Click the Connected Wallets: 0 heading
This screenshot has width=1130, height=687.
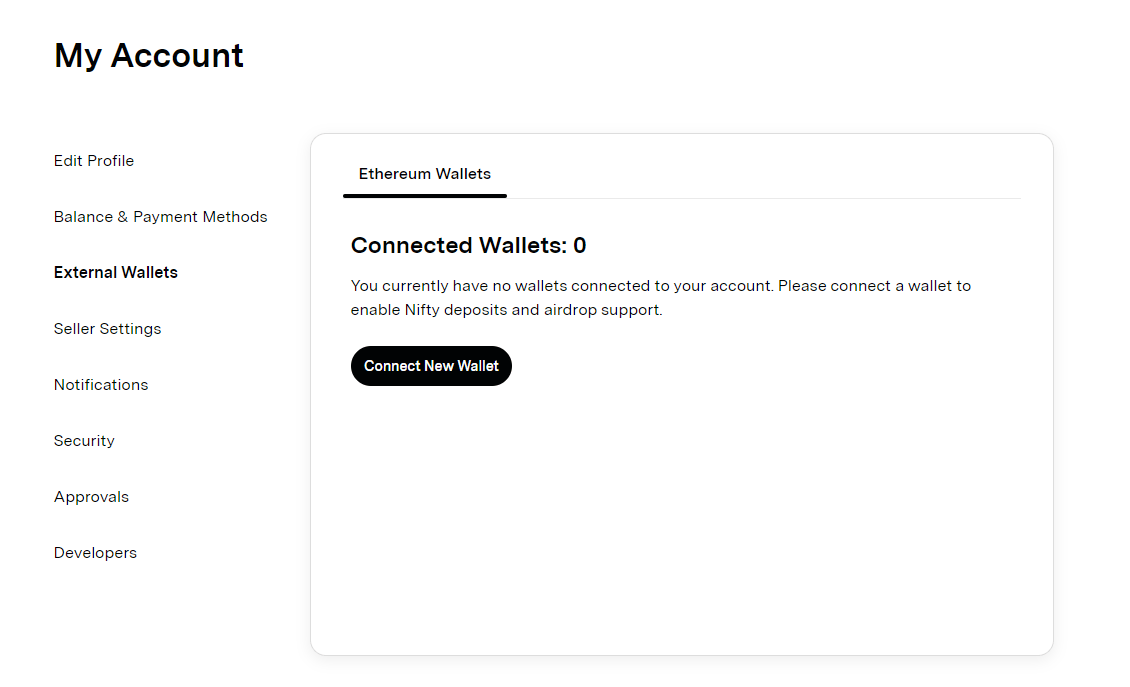tap(468, 246)
